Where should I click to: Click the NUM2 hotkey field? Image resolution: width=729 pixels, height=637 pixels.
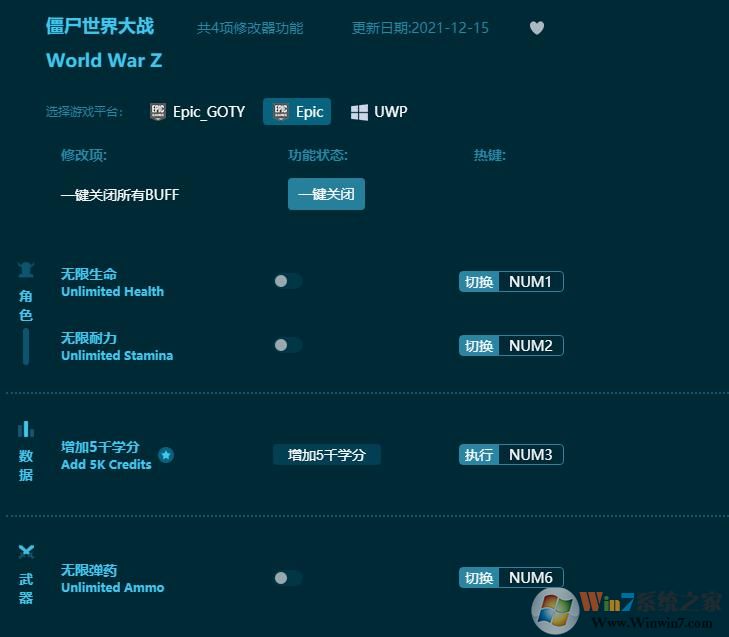click(x=531, y=345)
